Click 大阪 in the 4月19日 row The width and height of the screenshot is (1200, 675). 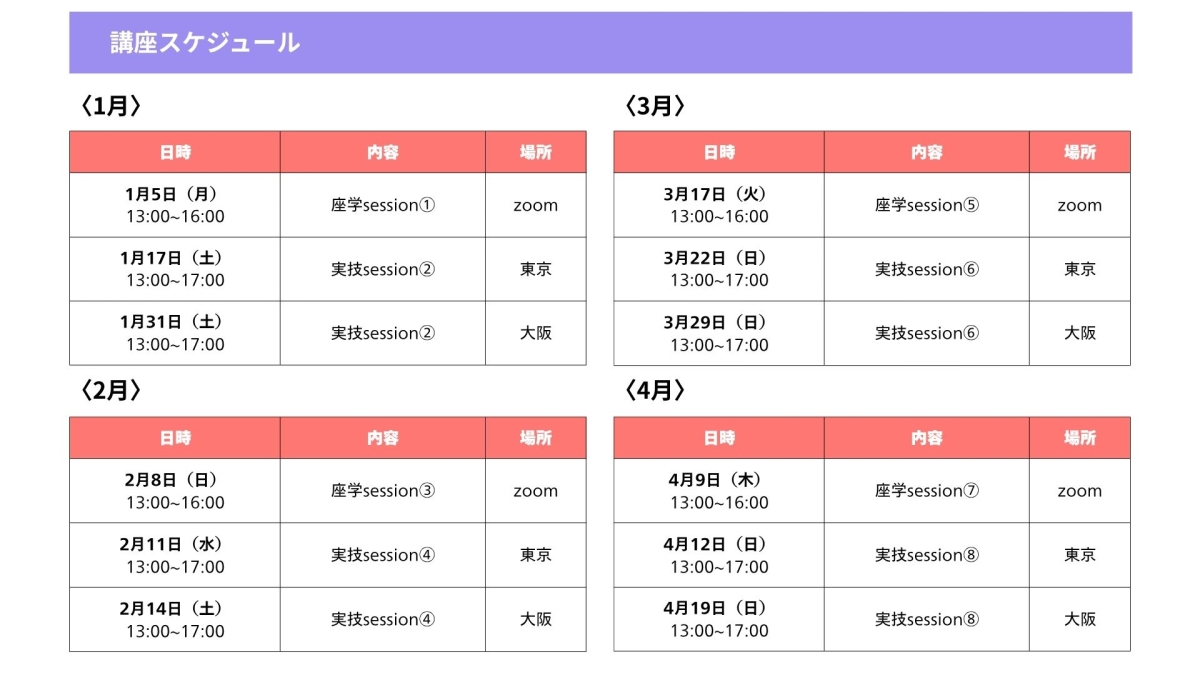click(x=1080, y=619)
